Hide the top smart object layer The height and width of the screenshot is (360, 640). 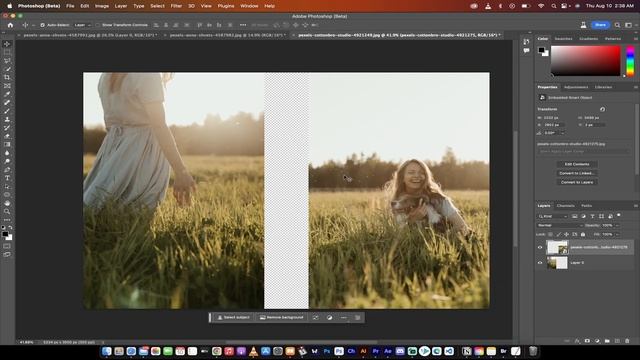pyautogui.click(x=540, y=247)
